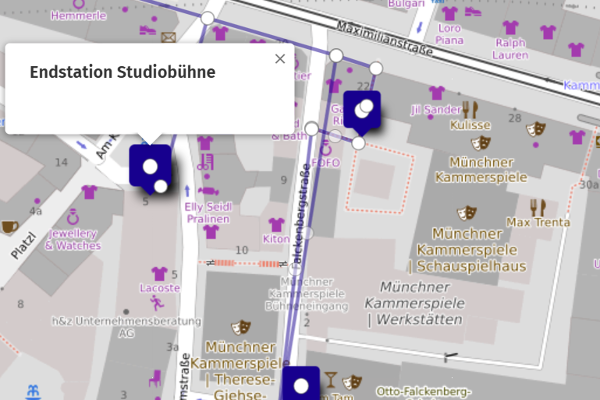Screen dimensions: 600x400
Task: Click the envelope post box icon
Action: 168,37
